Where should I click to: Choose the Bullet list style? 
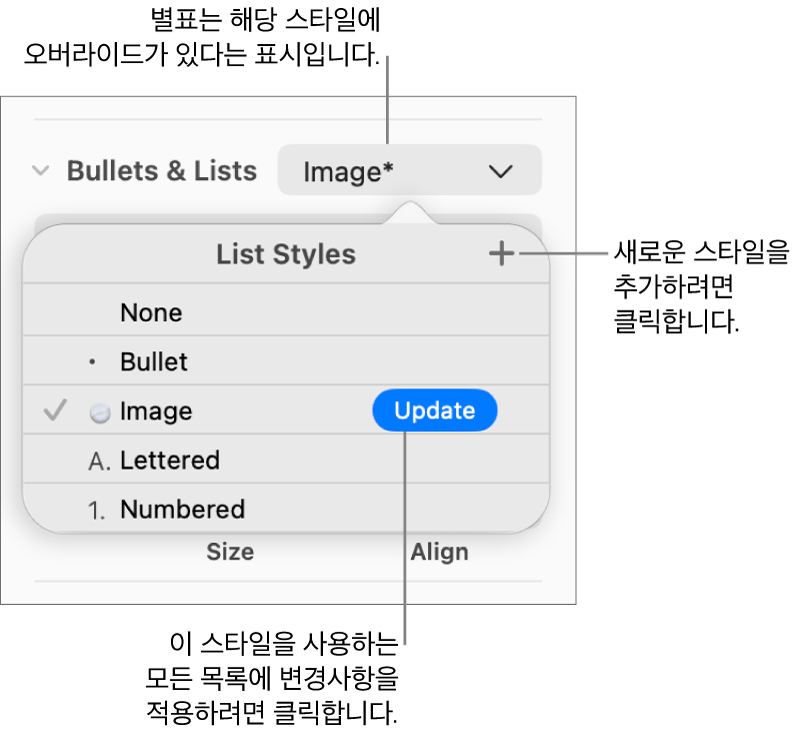154,362
